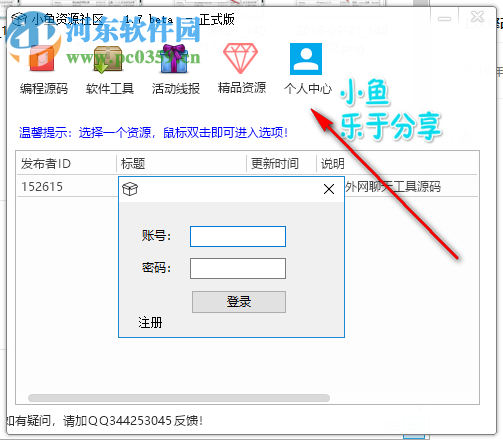Click the 个人中心 label

(x=308, y=88)
